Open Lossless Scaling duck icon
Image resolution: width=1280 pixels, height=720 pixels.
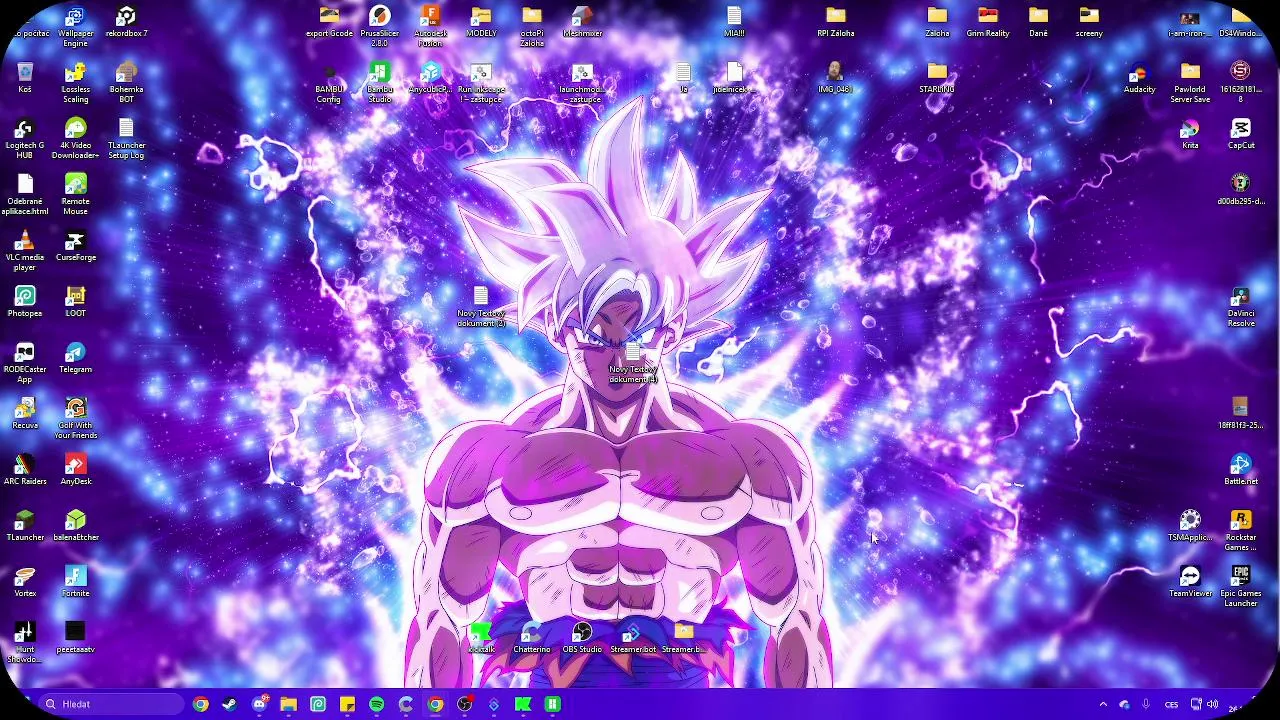tap(75, 83)
